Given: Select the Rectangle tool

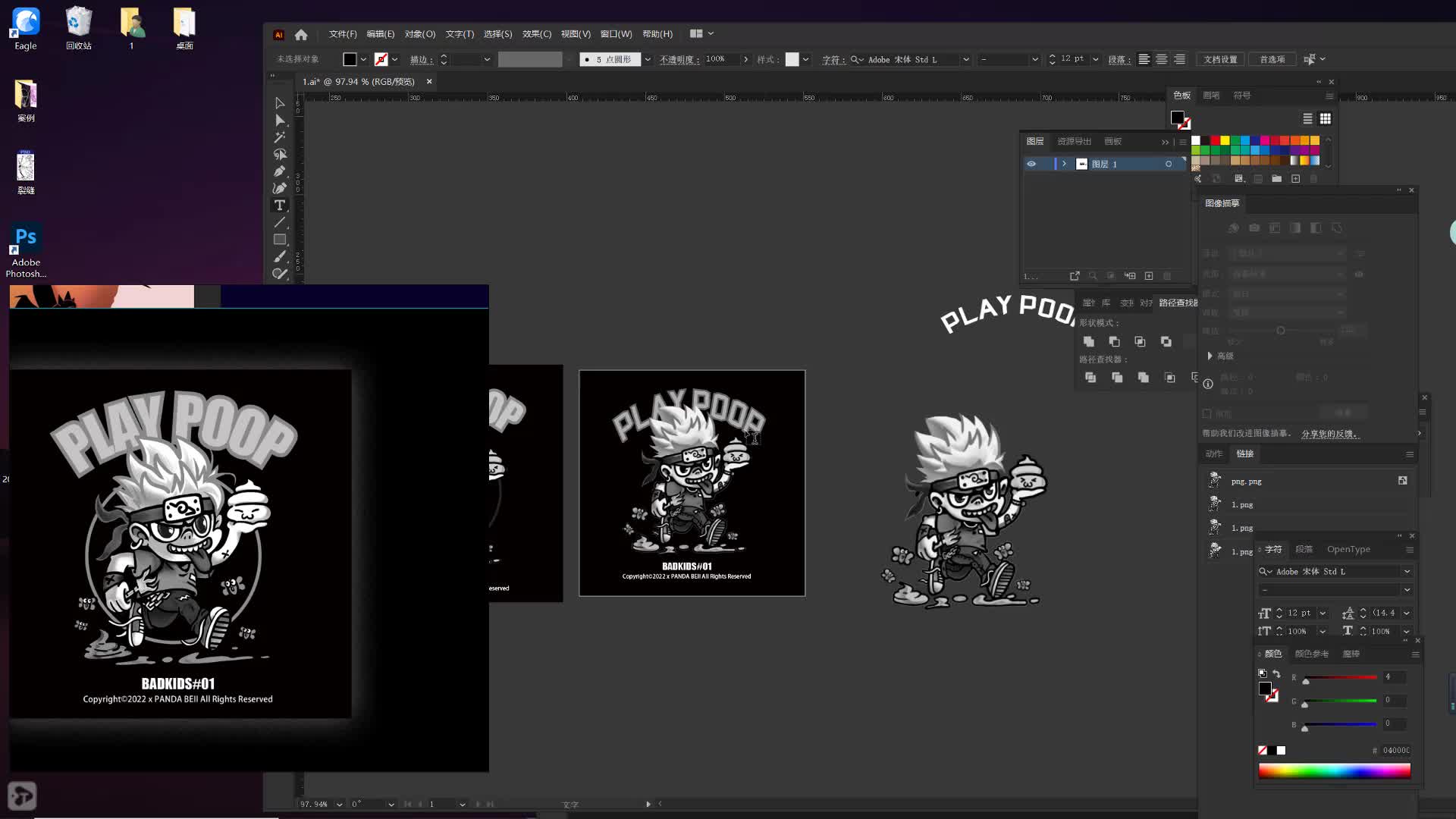Looking at the screenshot, I should (280, 240).
